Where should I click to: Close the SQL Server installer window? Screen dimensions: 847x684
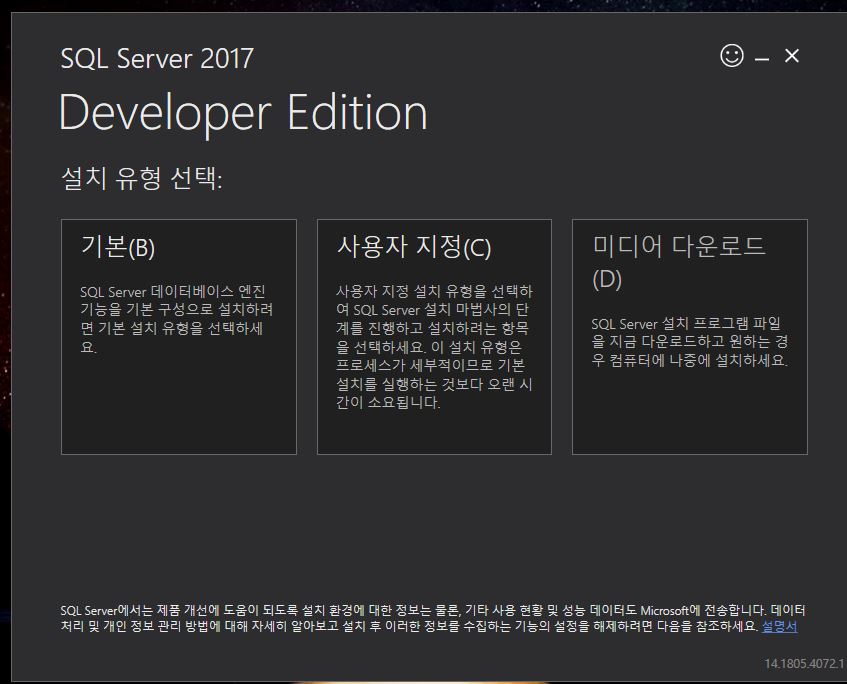[x=792, y=56]
